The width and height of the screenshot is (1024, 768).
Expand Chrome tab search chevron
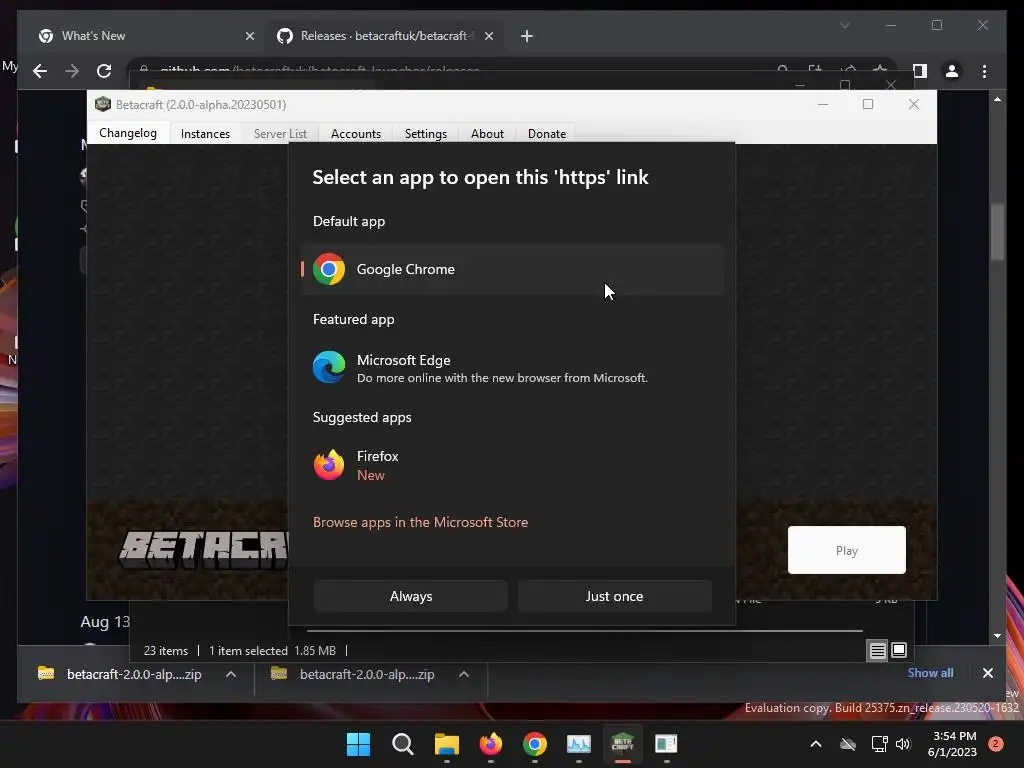click(844, 25)
